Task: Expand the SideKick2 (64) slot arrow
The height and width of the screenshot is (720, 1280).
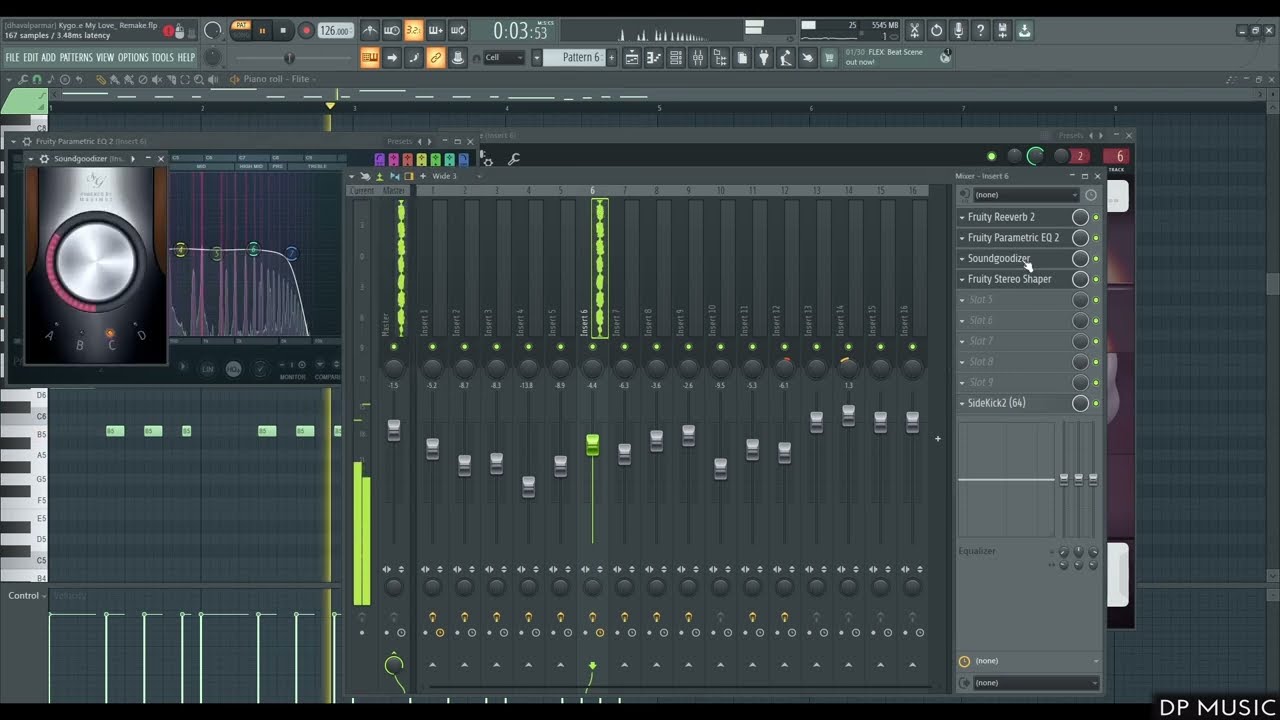Action: [962, 403]
